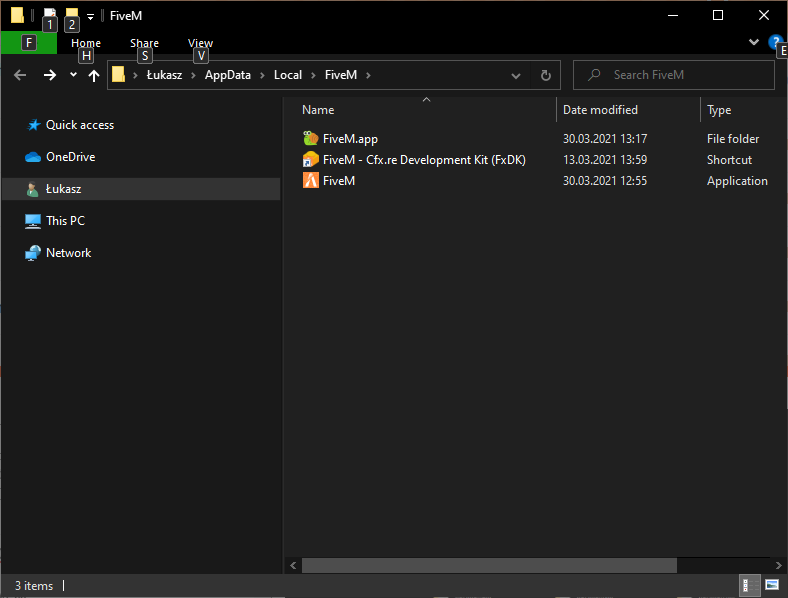Open recent locations dropdown

pos(73,74)
